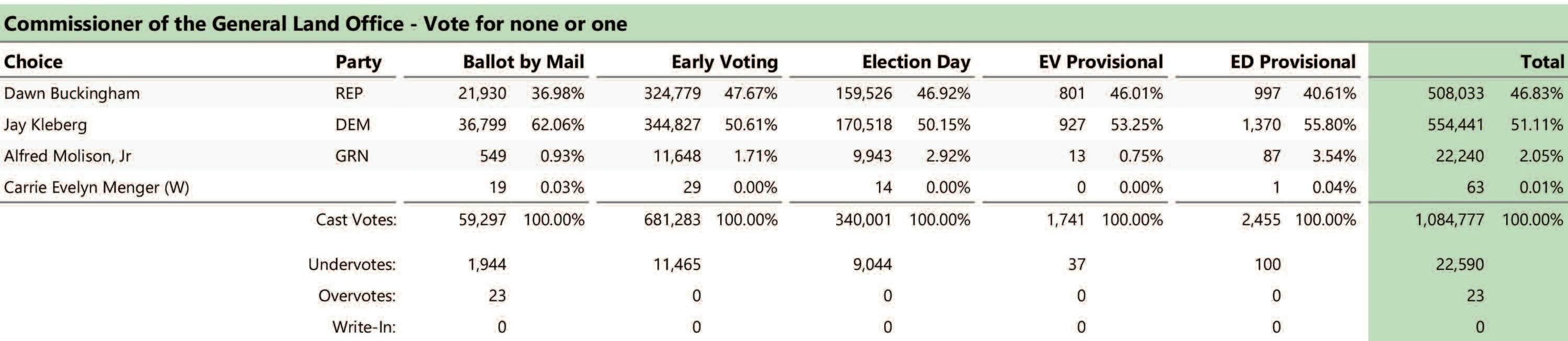Click the Write-In label

click(364, 327)
